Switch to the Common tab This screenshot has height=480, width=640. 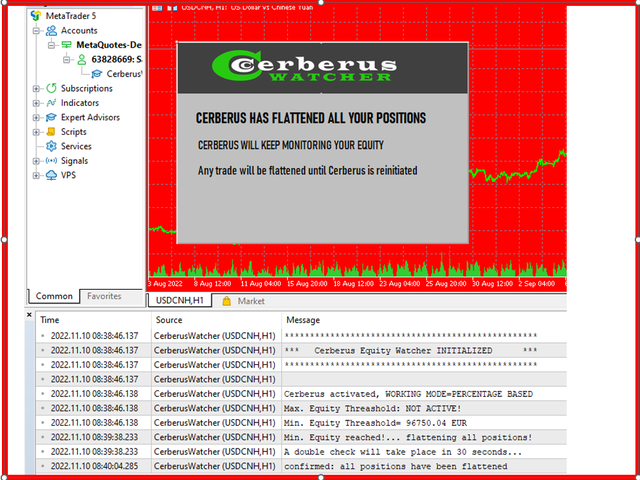54,296
